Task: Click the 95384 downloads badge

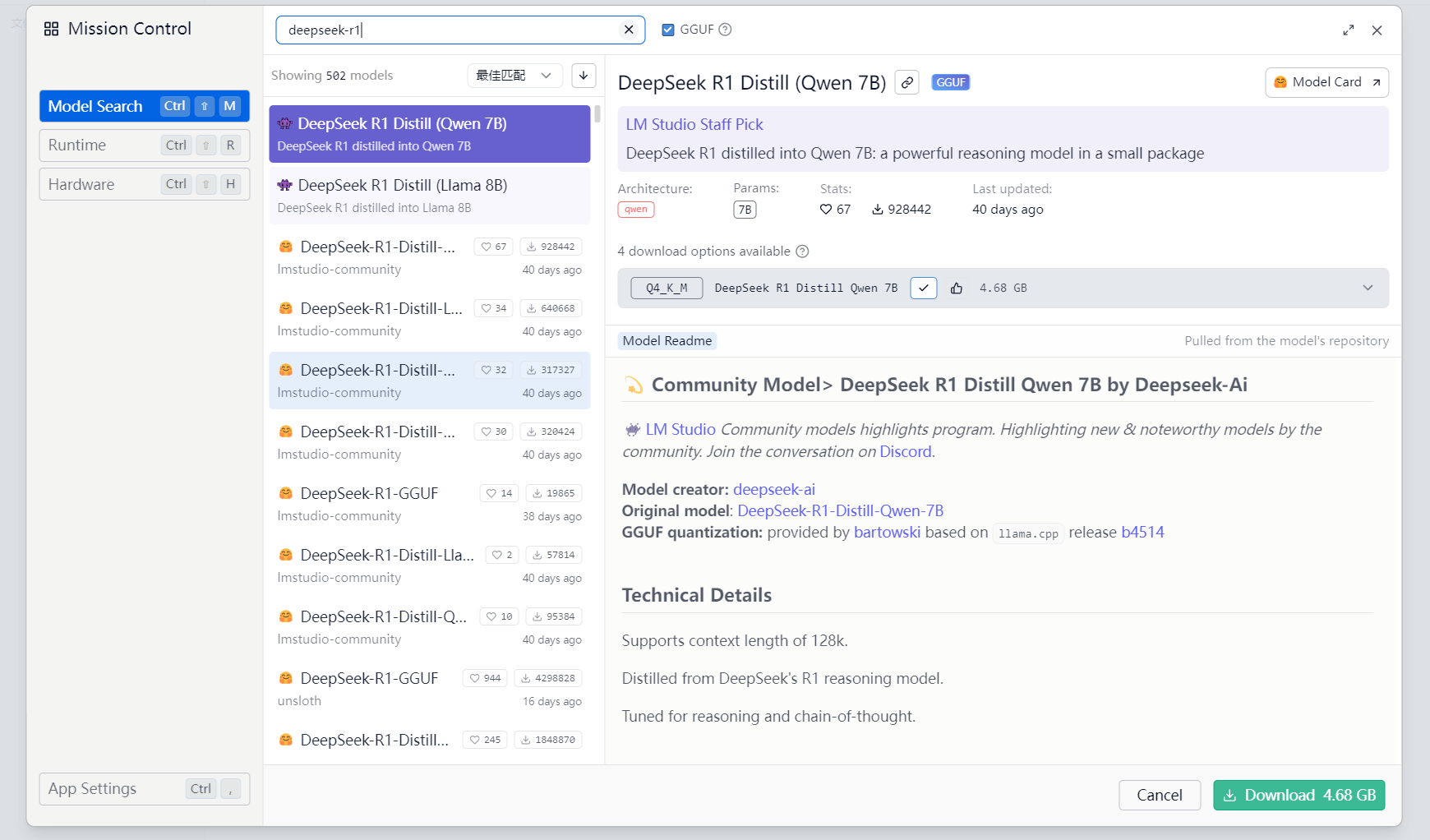Action: pyautogui.click(x=554, y=616)
